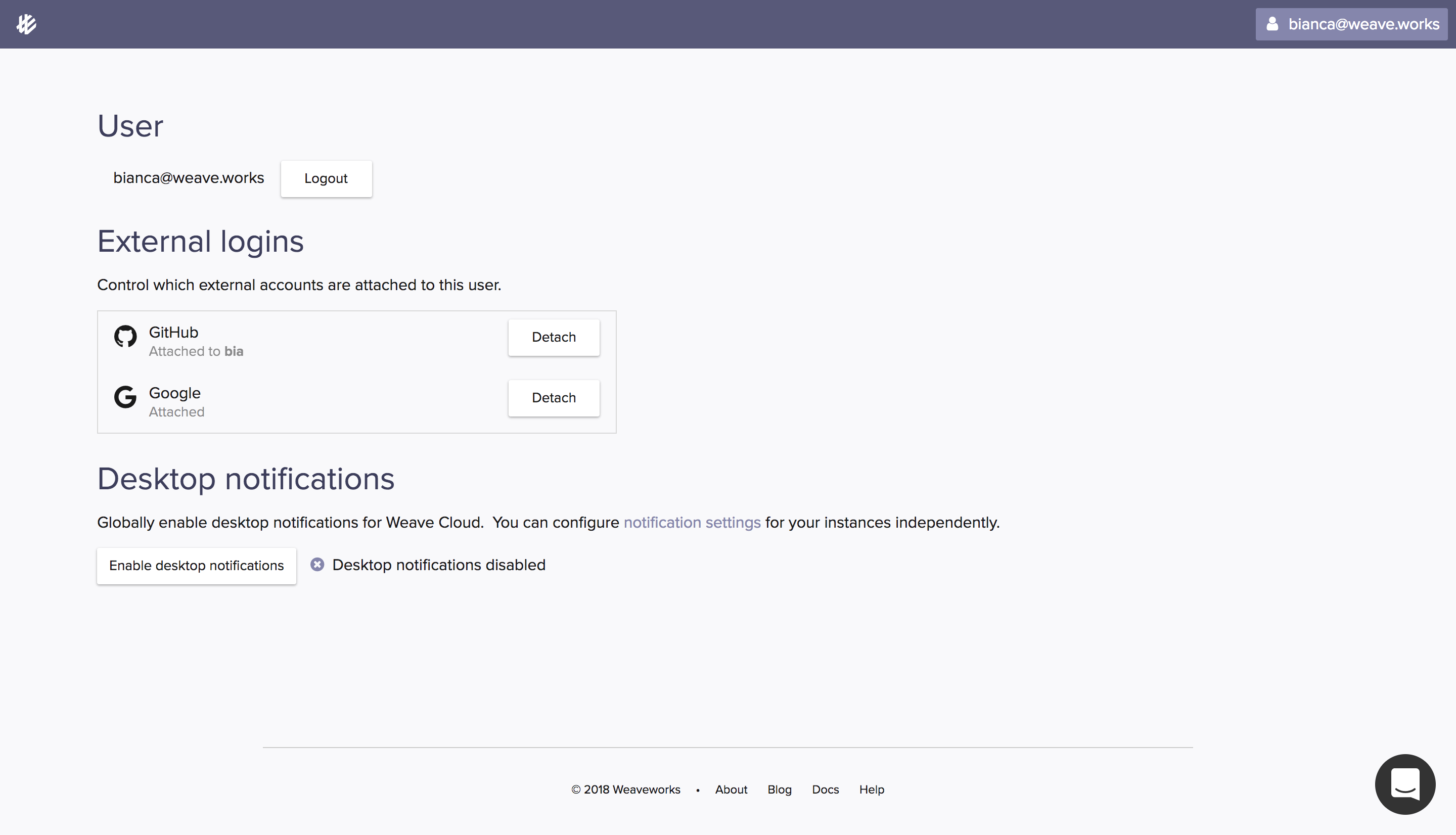The image size is (1456, 835).
Task: Detach the Google account
Action: point(553,397)
